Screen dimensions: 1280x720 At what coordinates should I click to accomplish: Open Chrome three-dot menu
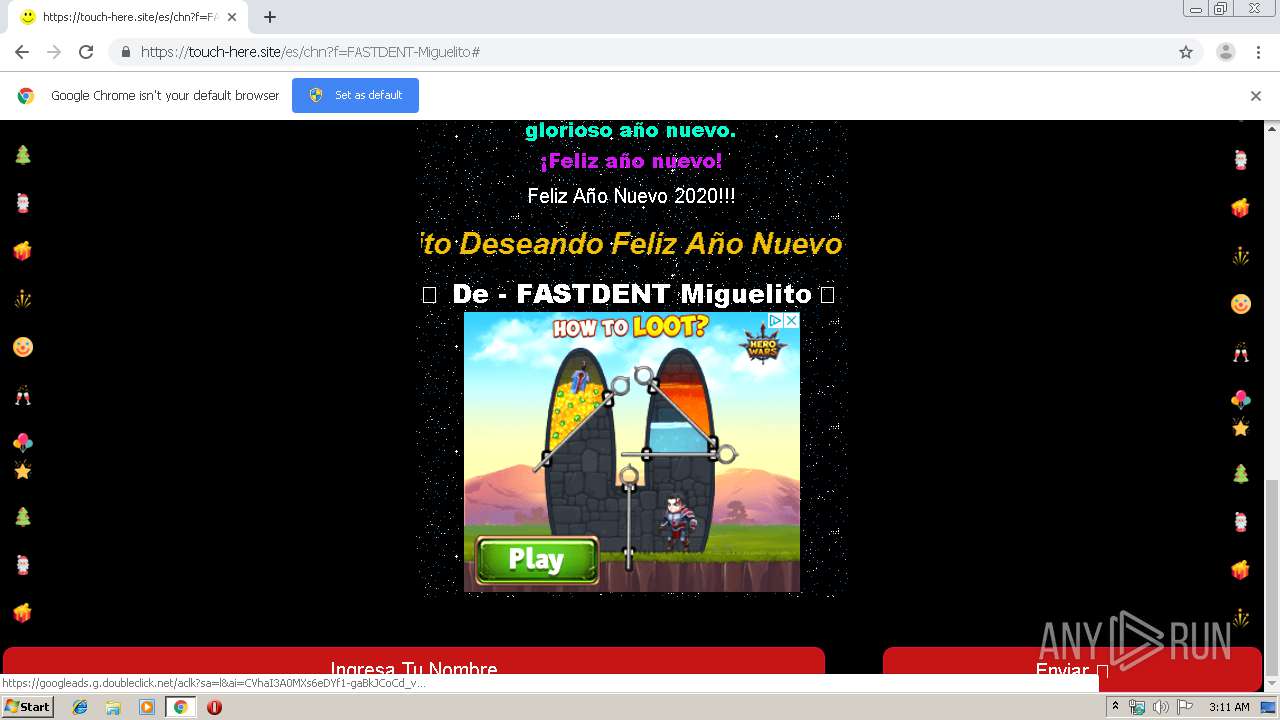pyautogui.click(x=1258, y=52)
